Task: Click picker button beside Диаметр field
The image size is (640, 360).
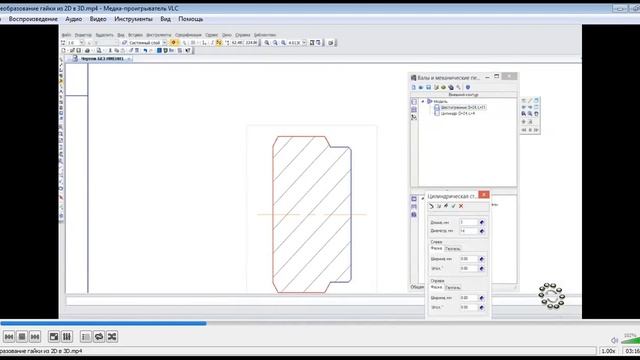Action: point(482,231)
